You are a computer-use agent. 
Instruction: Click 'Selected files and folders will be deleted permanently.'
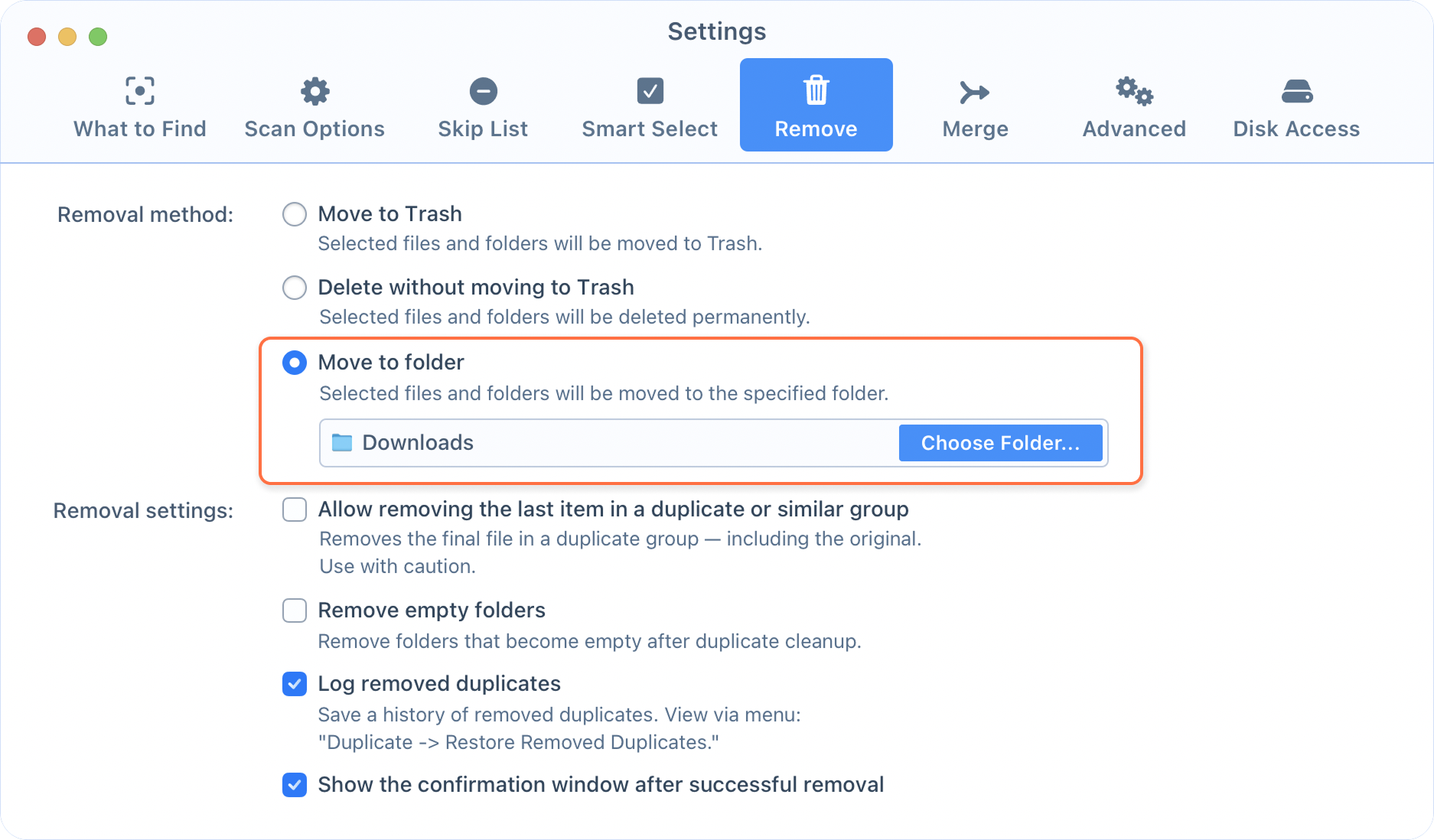564,317
